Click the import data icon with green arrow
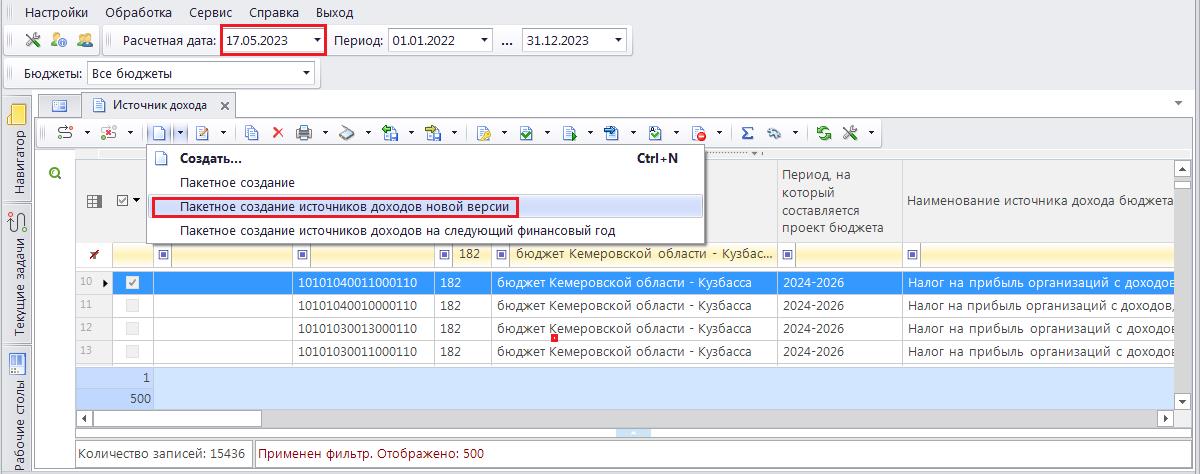This screenshot has height=474, width=1200. coord(391,132)
